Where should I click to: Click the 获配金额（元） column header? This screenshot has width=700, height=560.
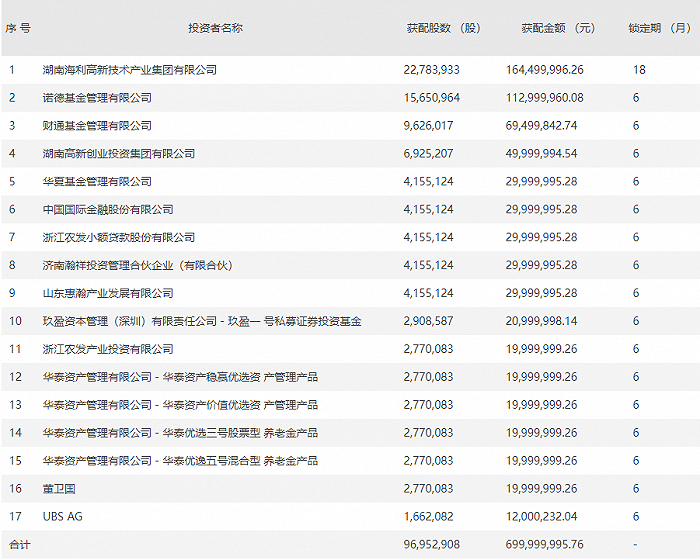[558, 28]
